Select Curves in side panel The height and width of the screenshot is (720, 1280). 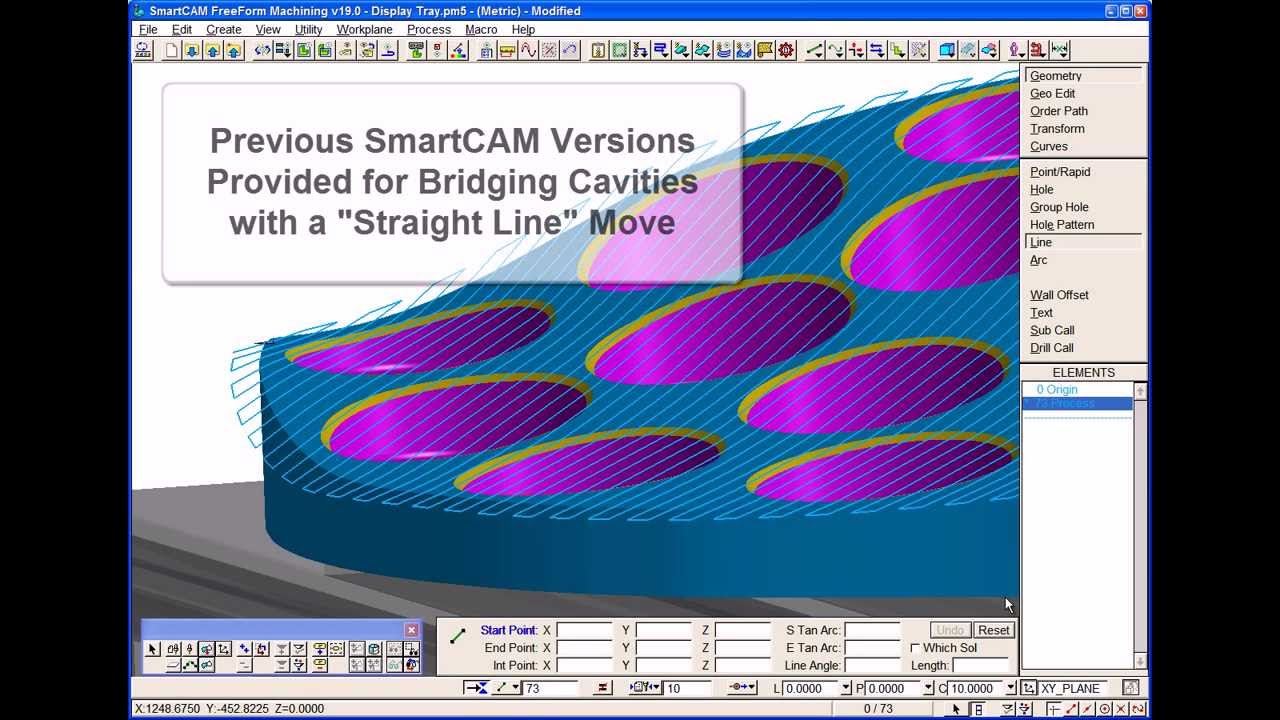pyautogui.click(x=1049, y=146)
